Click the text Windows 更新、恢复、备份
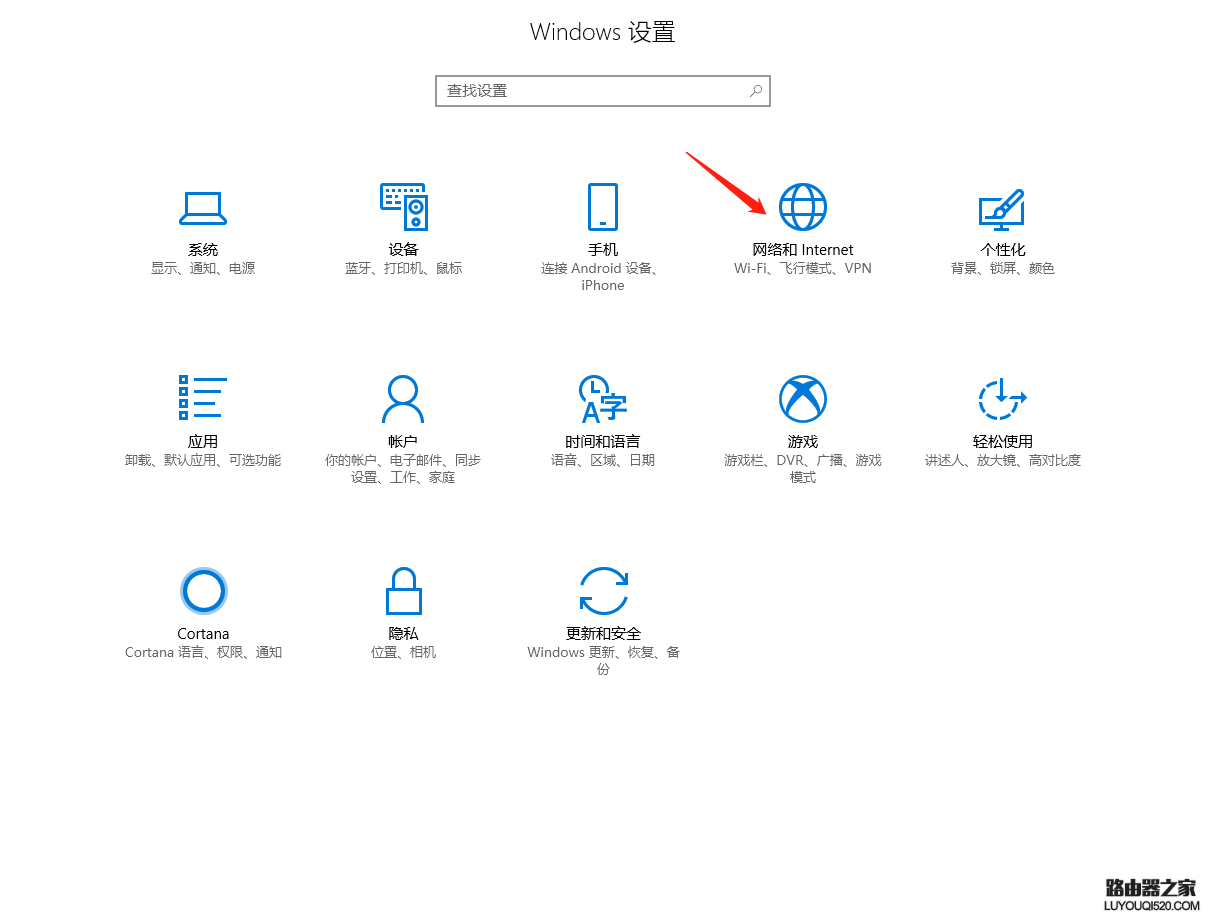This screenshot has width=1206, height=919. [603, 661]
